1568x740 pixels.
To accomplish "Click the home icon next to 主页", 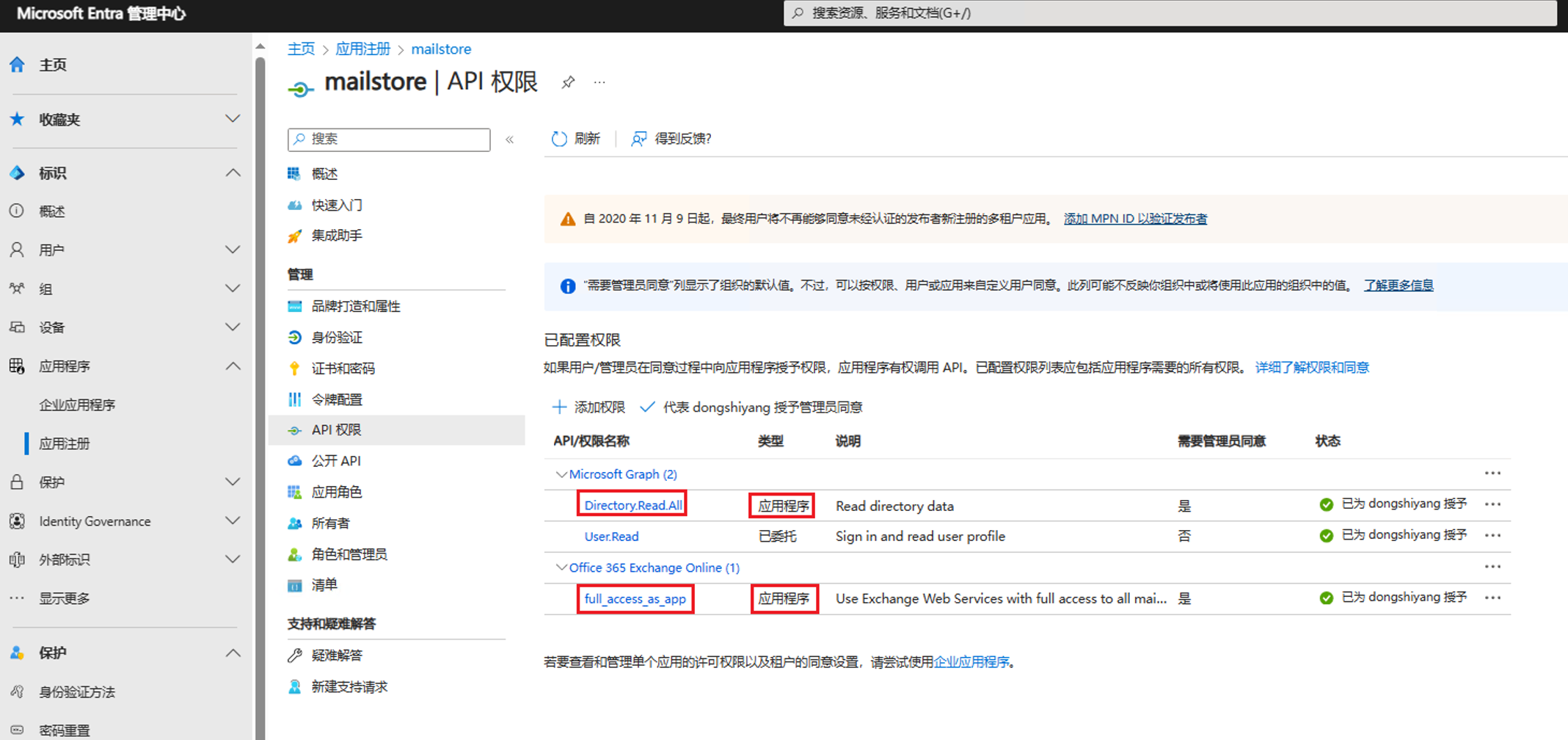I will pos(17,65).
